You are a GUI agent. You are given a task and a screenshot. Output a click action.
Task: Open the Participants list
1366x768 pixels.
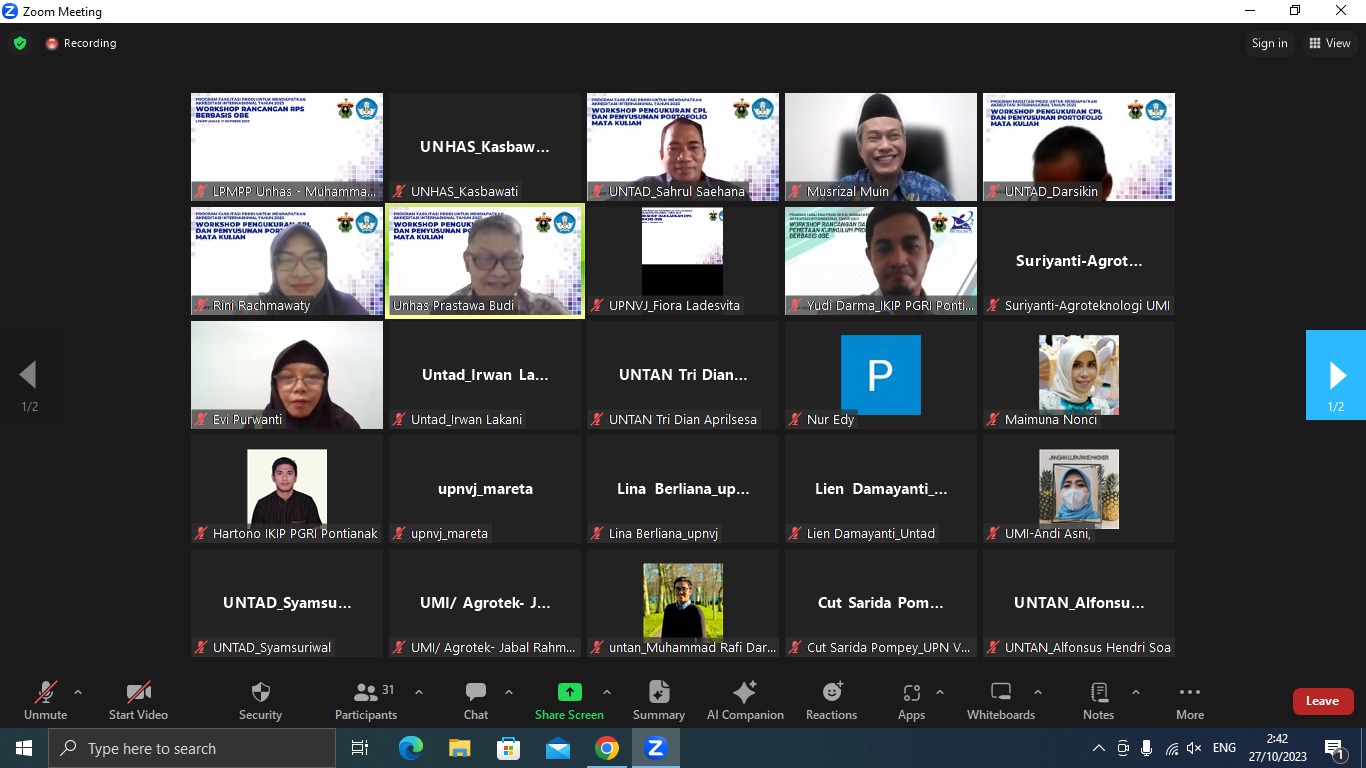(x=366, y=700)
